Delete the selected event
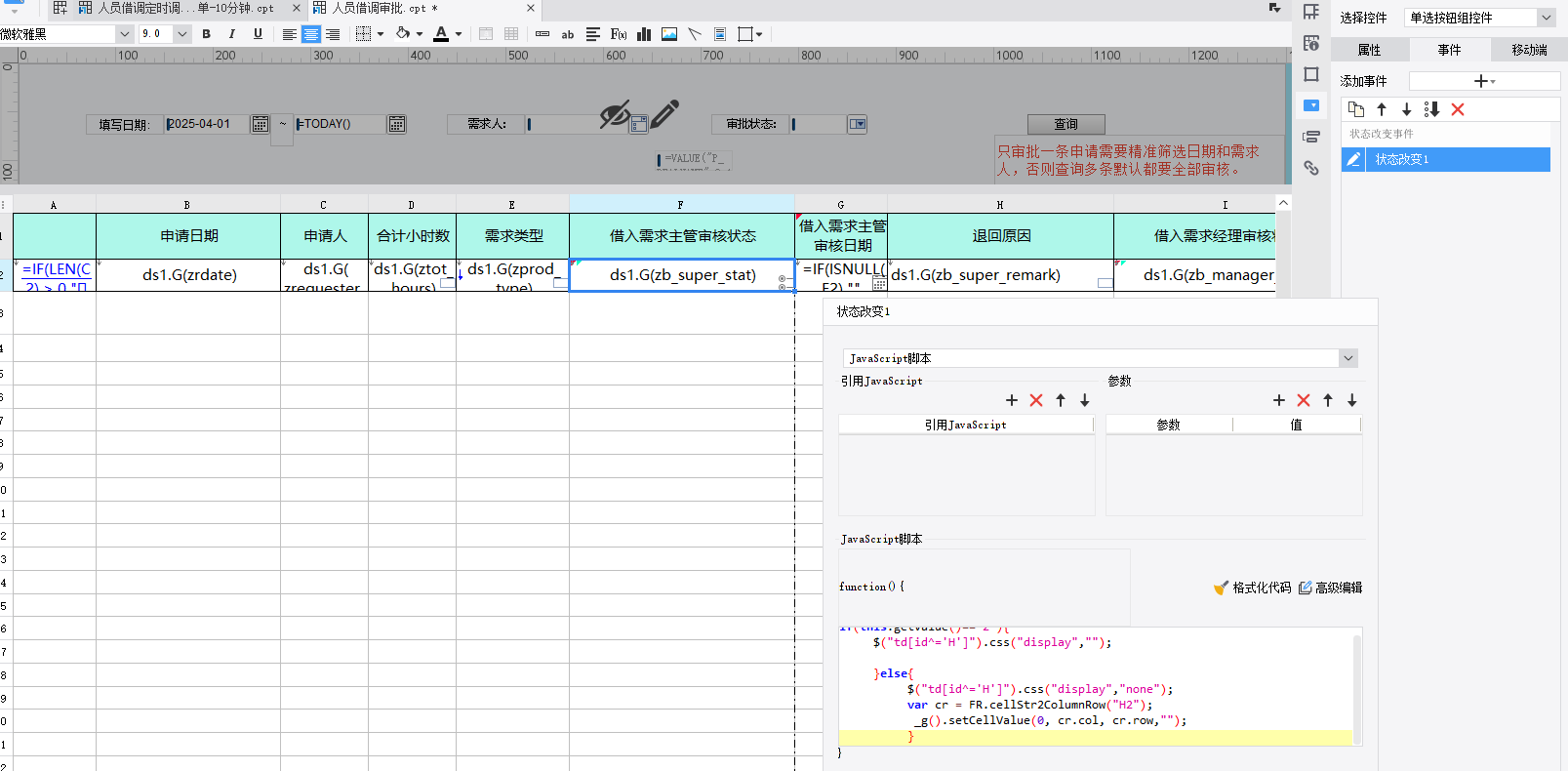Viewport: 1568px width, 771px height. click(1458, 109)
